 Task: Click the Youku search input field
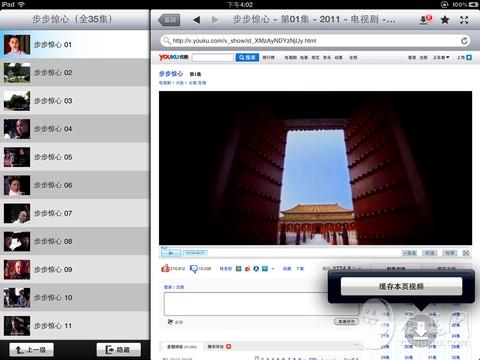click(213, 57)
